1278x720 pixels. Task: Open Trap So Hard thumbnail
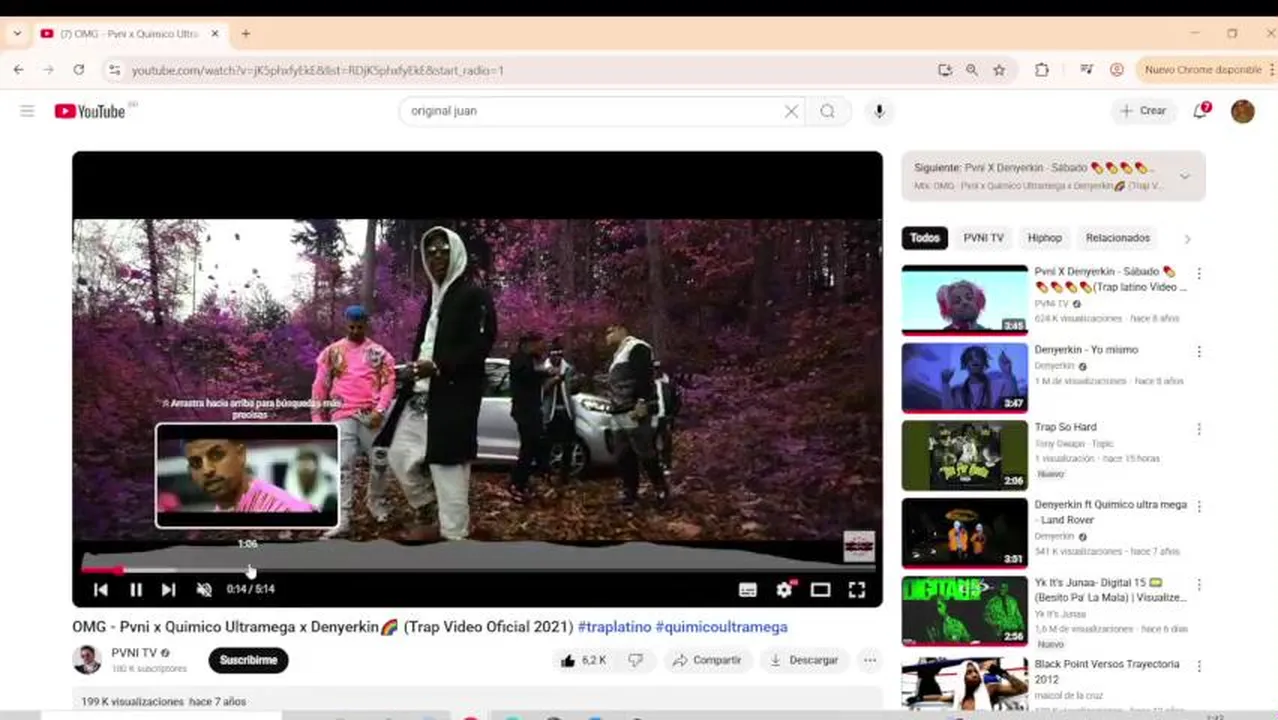pyautogui.click(x=964, y=455)
